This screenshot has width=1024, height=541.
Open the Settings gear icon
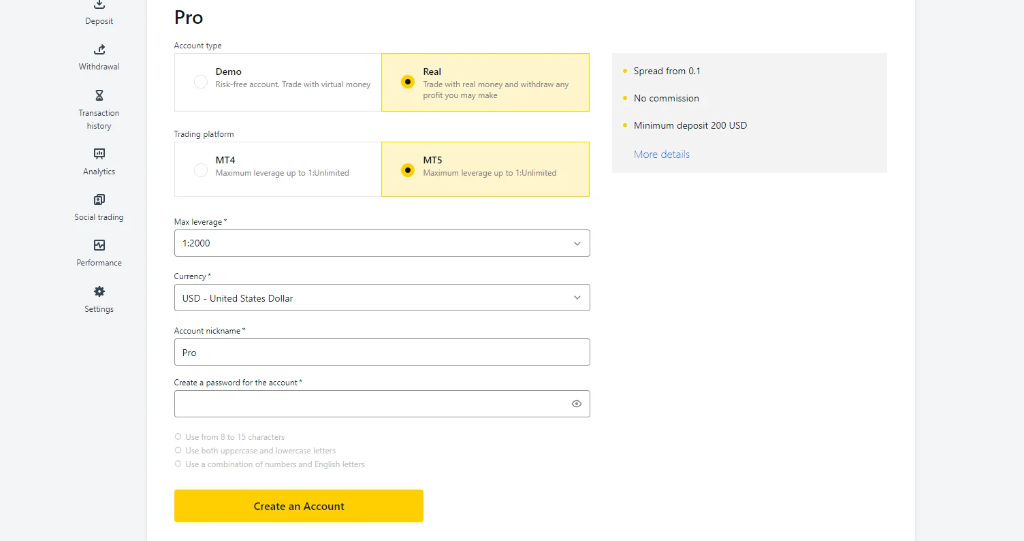(99, 292)
